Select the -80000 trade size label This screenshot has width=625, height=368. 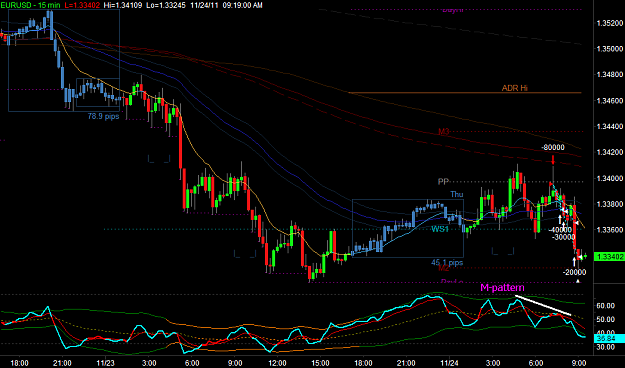553,148
